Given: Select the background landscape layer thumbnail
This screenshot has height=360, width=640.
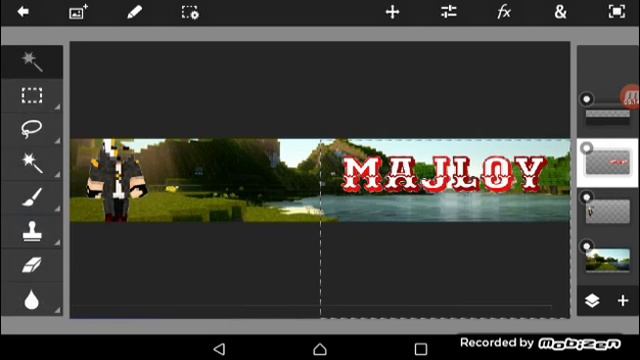Looking at the screenshot, I should tap(608, 260).
